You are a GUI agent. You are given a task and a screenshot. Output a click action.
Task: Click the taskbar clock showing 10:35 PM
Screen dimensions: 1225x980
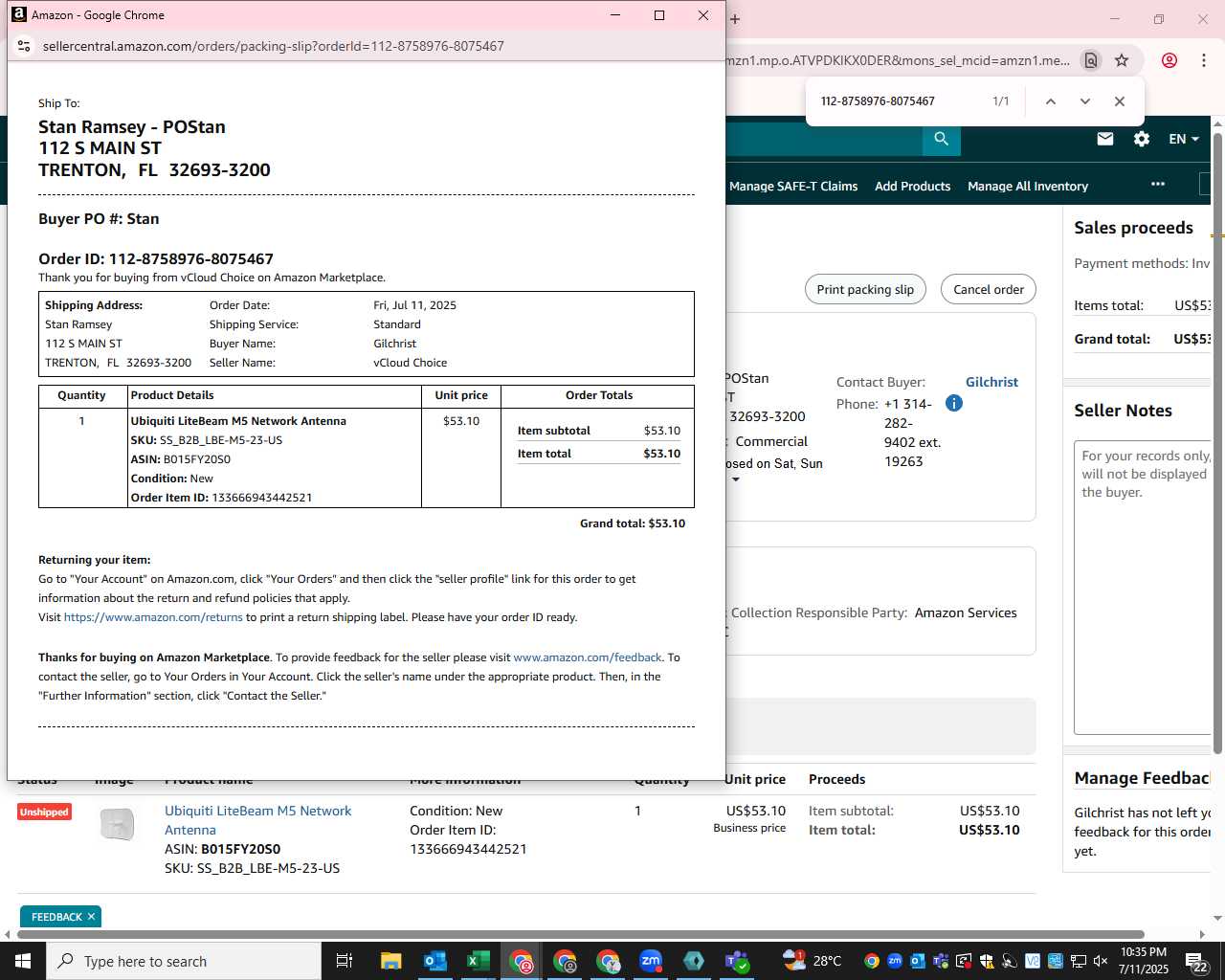1144,961
